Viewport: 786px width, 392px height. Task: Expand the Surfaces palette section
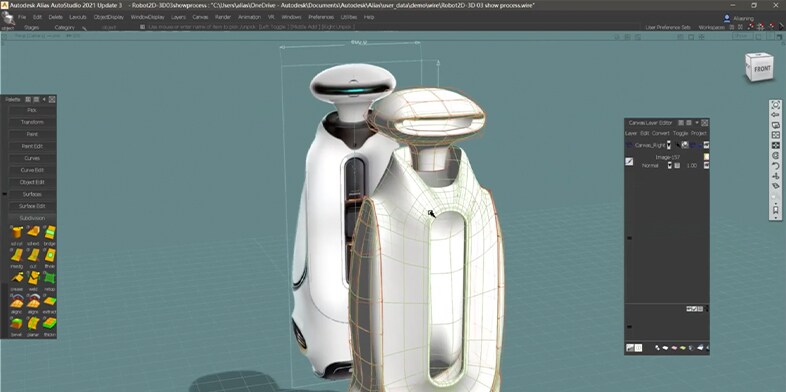tap(32, 194)
